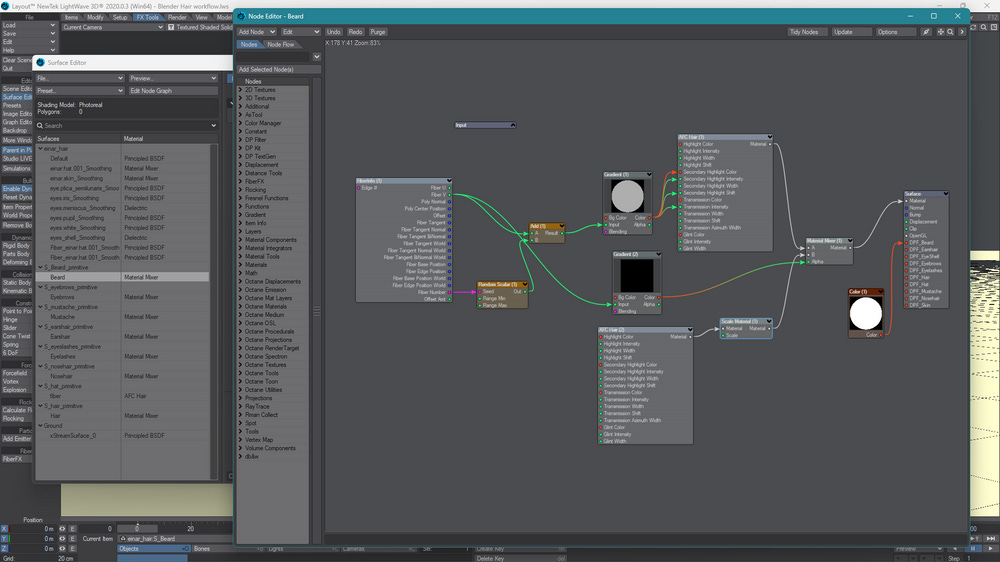Switch to the FX Tools tab
The image size is (1000, 562).
pyautogui.click(x=148, y=17)
